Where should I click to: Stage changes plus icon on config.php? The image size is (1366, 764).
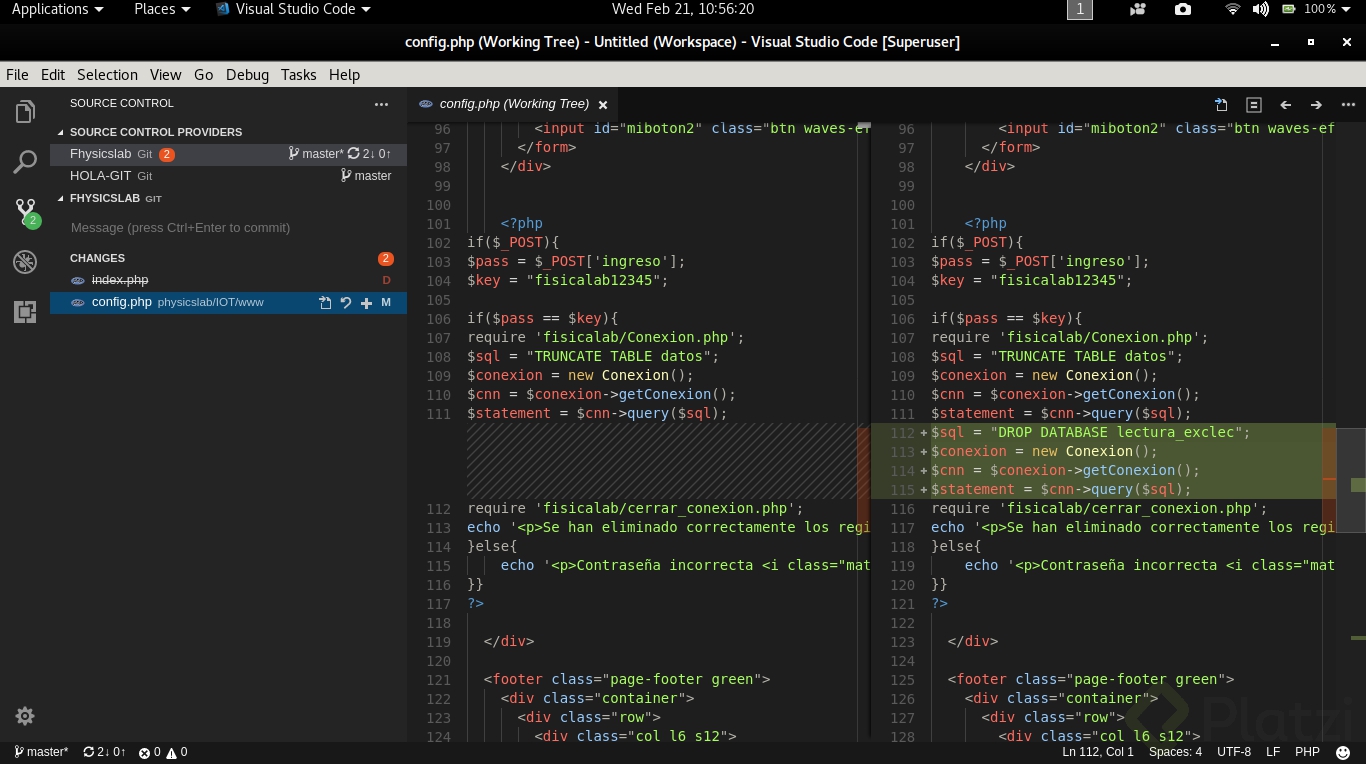(x=366, y=302)
